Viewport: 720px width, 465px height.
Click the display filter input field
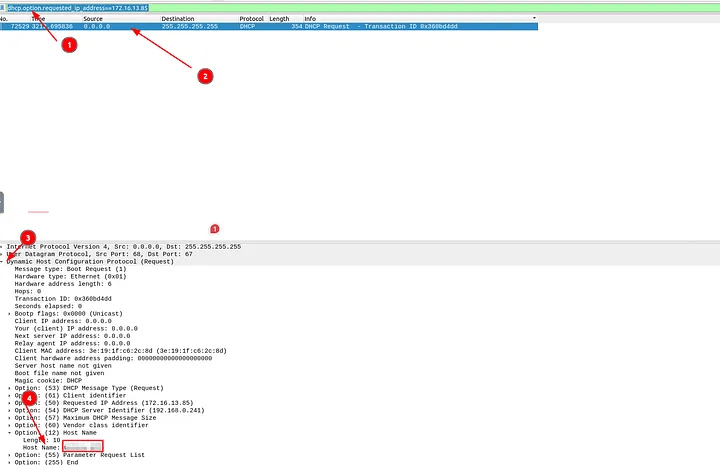coord(300,6)
